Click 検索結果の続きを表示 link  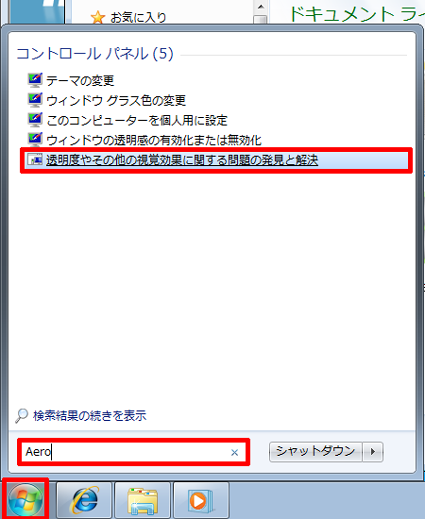point(90,416)
